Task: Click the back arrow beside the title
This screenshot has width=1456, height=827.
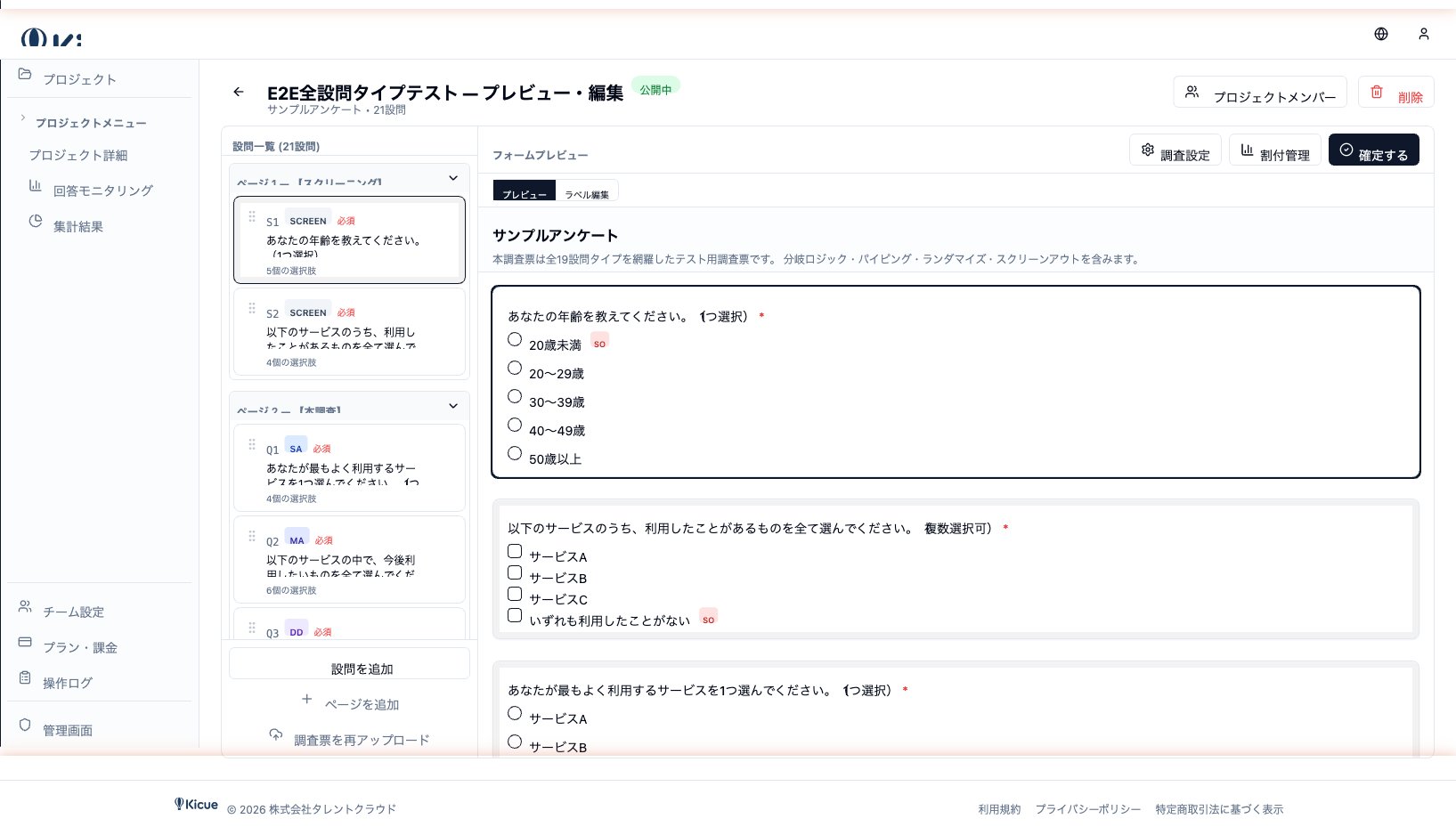Action: pos(239,92)
